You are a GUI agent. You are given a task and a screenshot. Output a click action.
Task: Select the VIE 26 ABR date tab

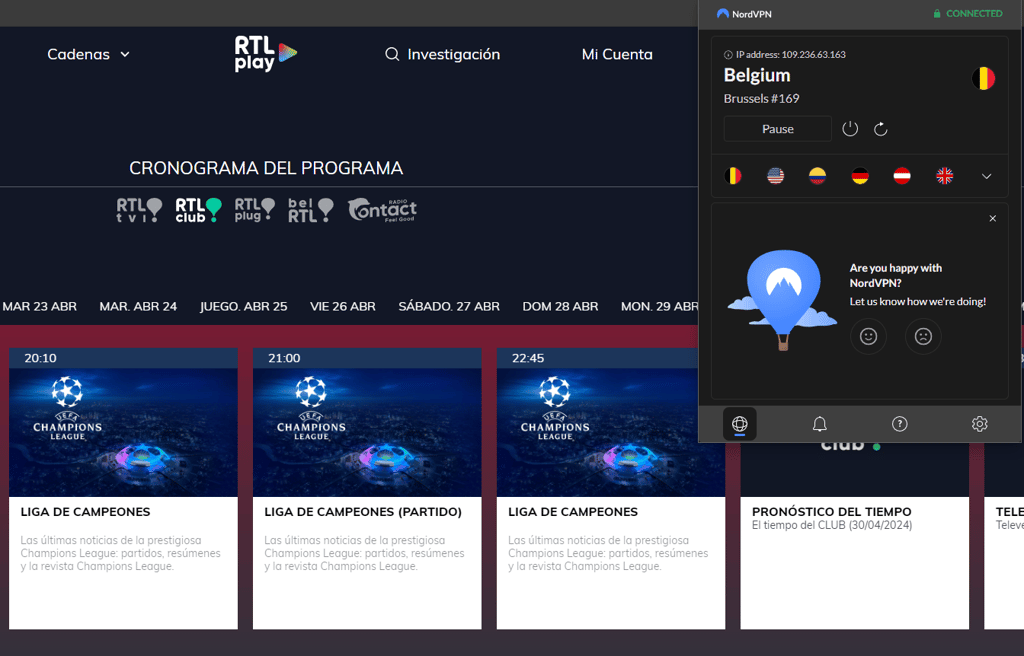(x=343, y=306)
